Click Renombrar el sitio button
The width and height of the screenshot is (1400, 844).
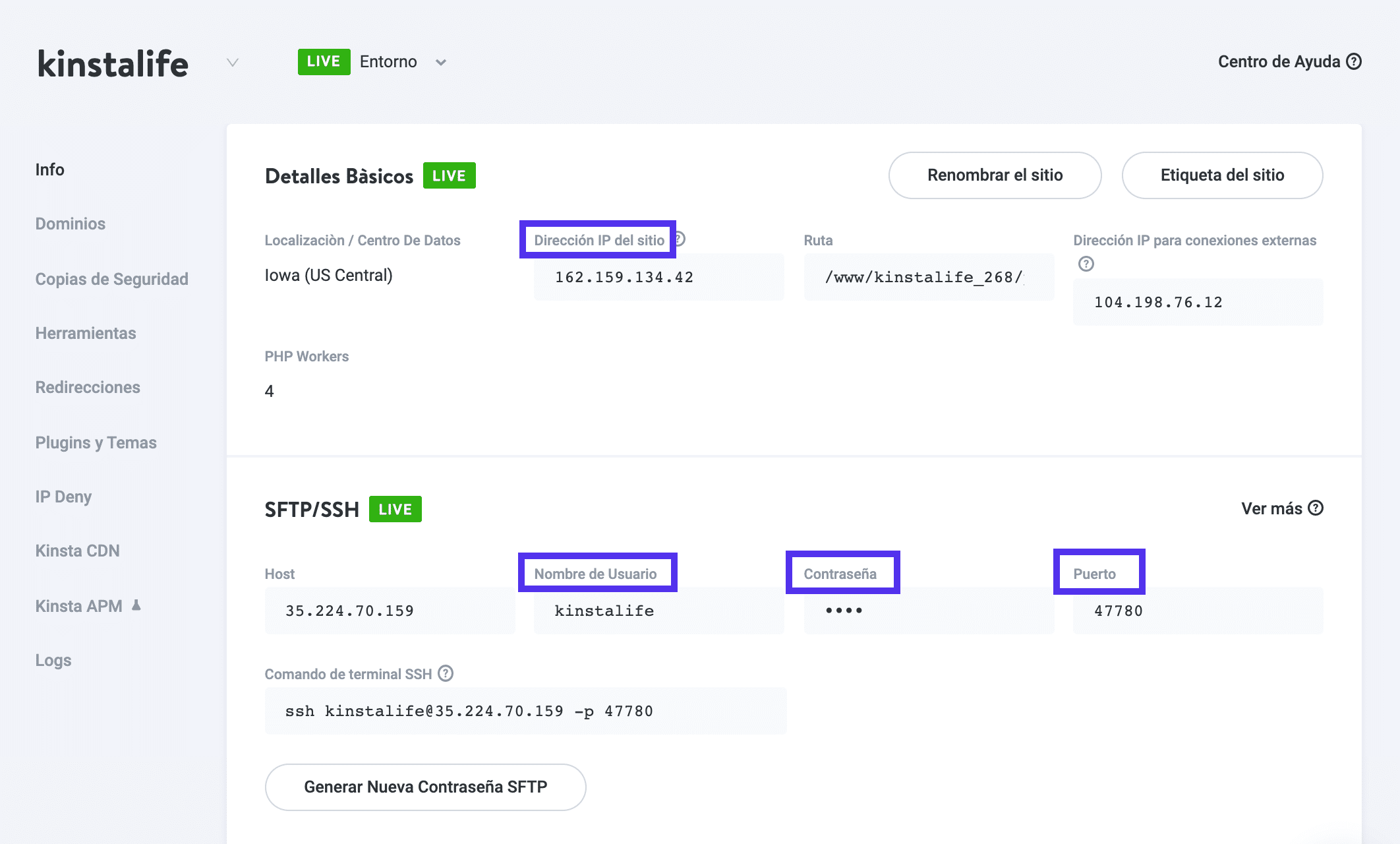point(995,175)
